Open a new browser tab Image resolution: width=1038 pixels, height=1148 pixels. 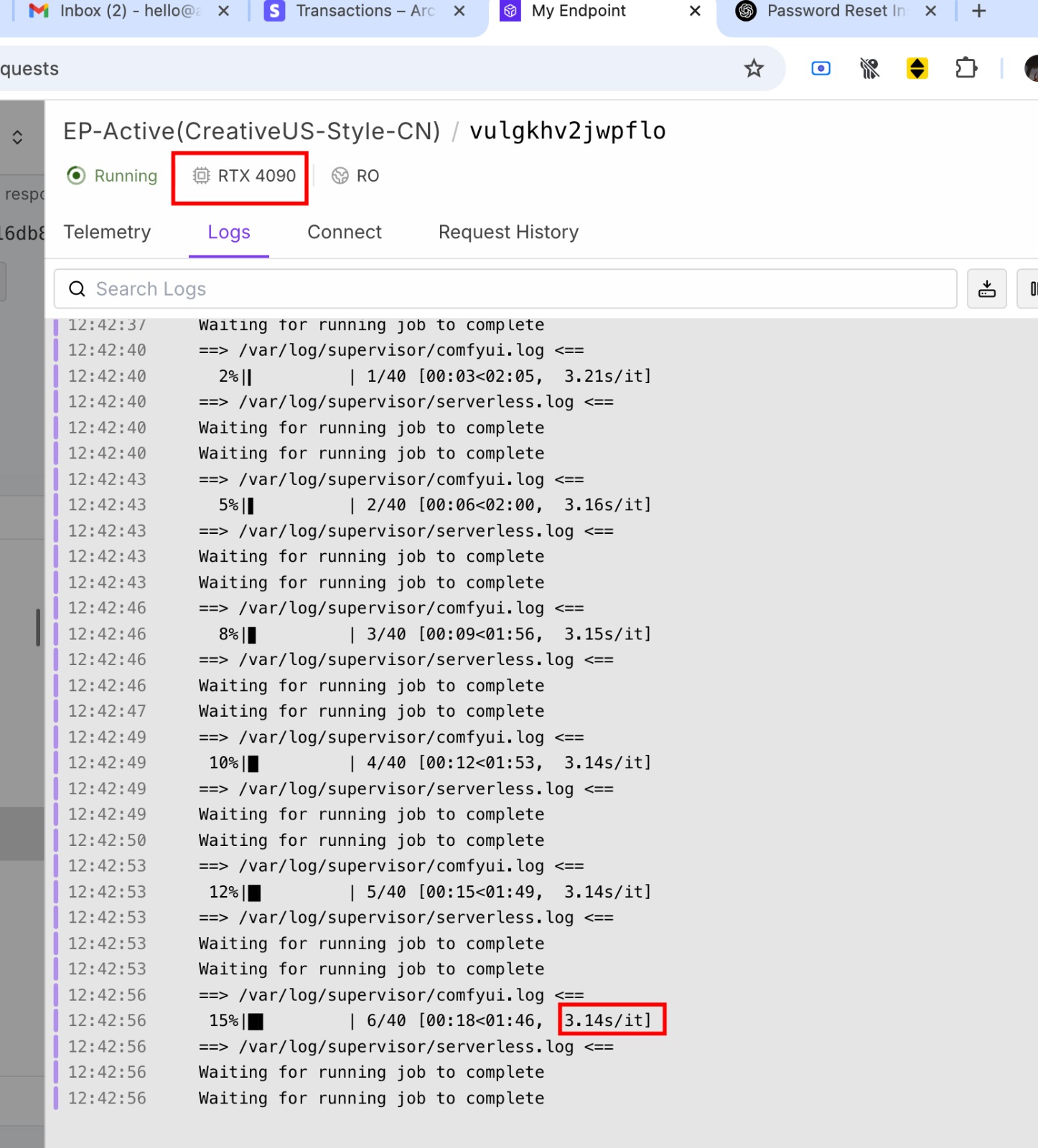(x=978, y=11)
